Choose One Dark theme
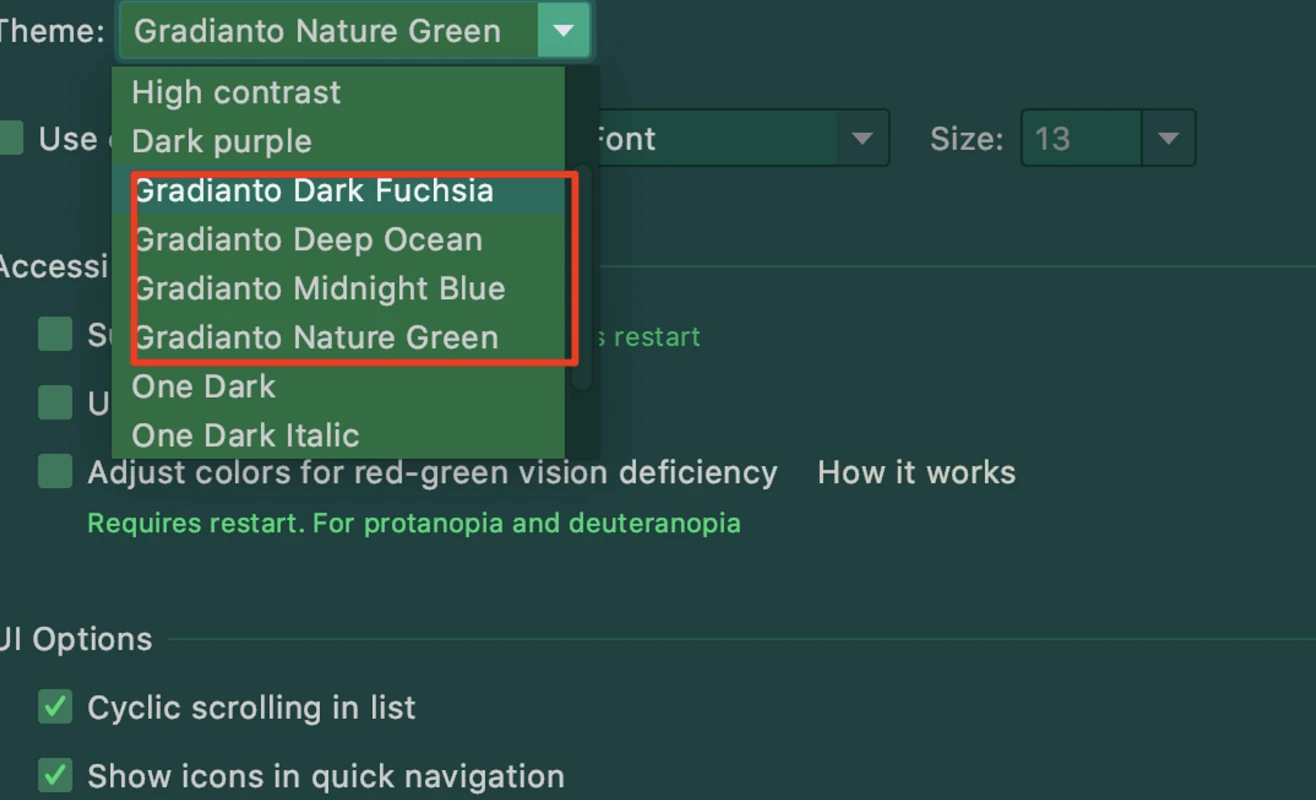 coord(338,386)
